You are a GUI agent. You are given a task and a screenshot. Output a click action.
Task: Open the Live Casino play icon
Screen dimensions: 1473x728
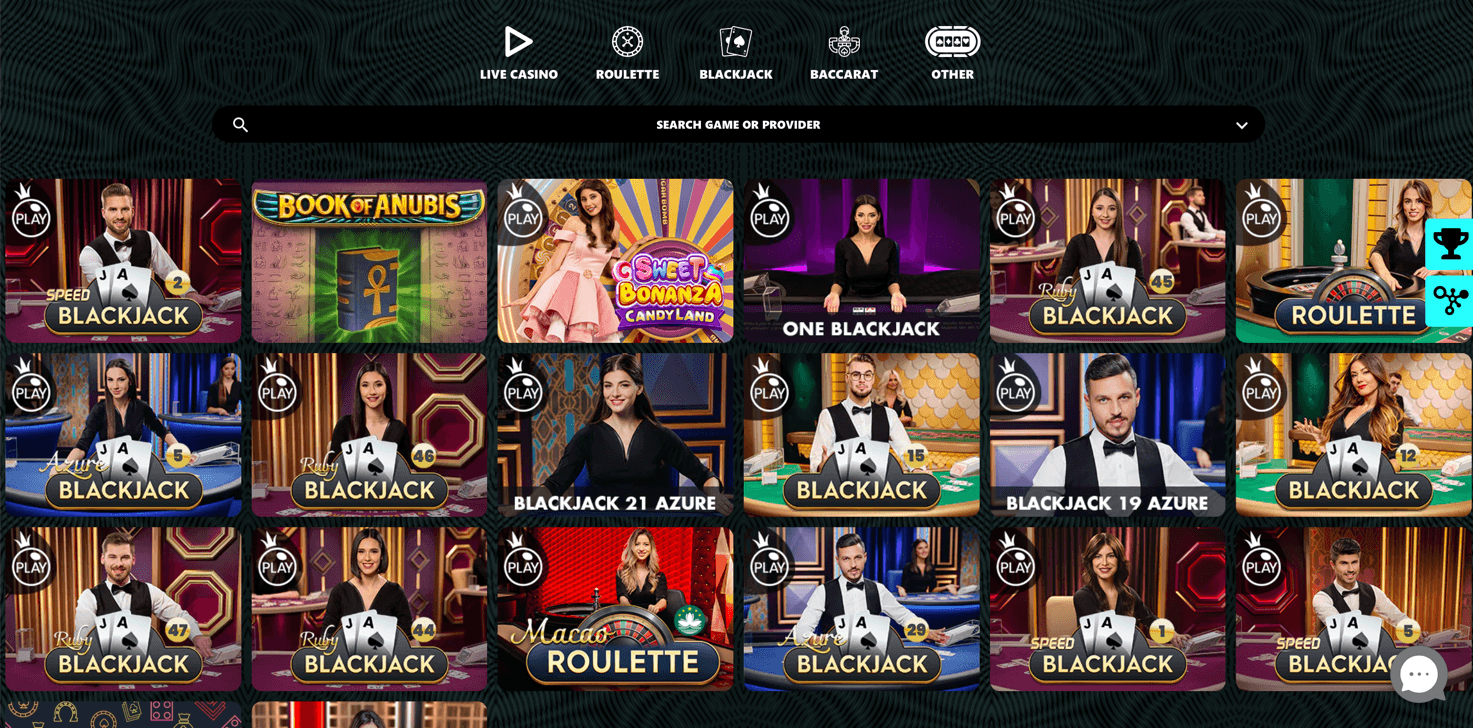tap(518, 42)
